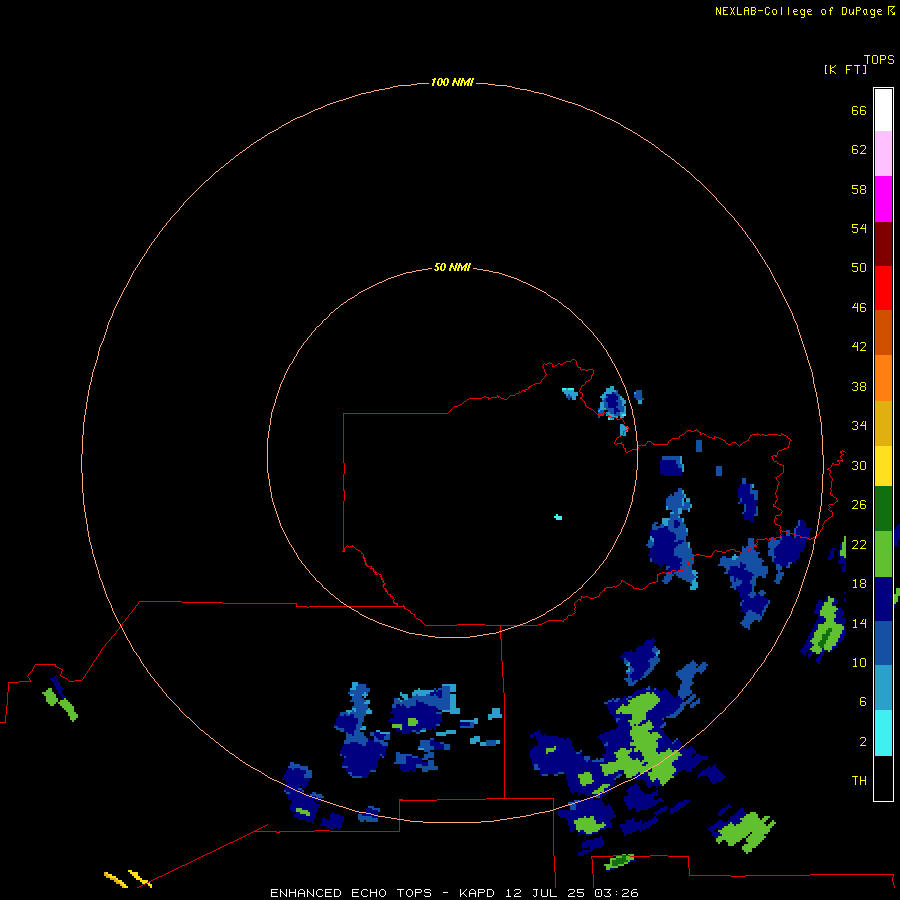Click the dark red 54 kft swatch
The height and width of the screenshot is (900, 900).
click(883, 243)
